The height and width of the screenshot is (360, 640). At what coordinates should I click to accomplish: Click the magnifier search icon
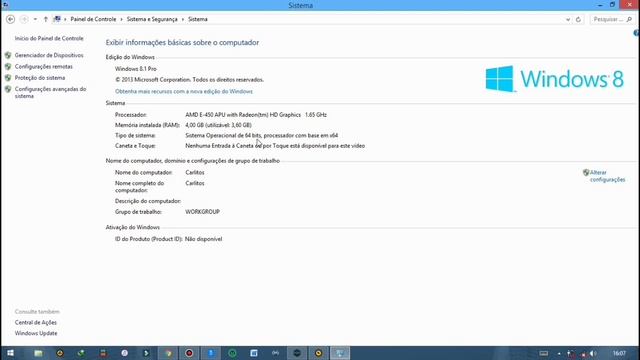coord(629,19)
